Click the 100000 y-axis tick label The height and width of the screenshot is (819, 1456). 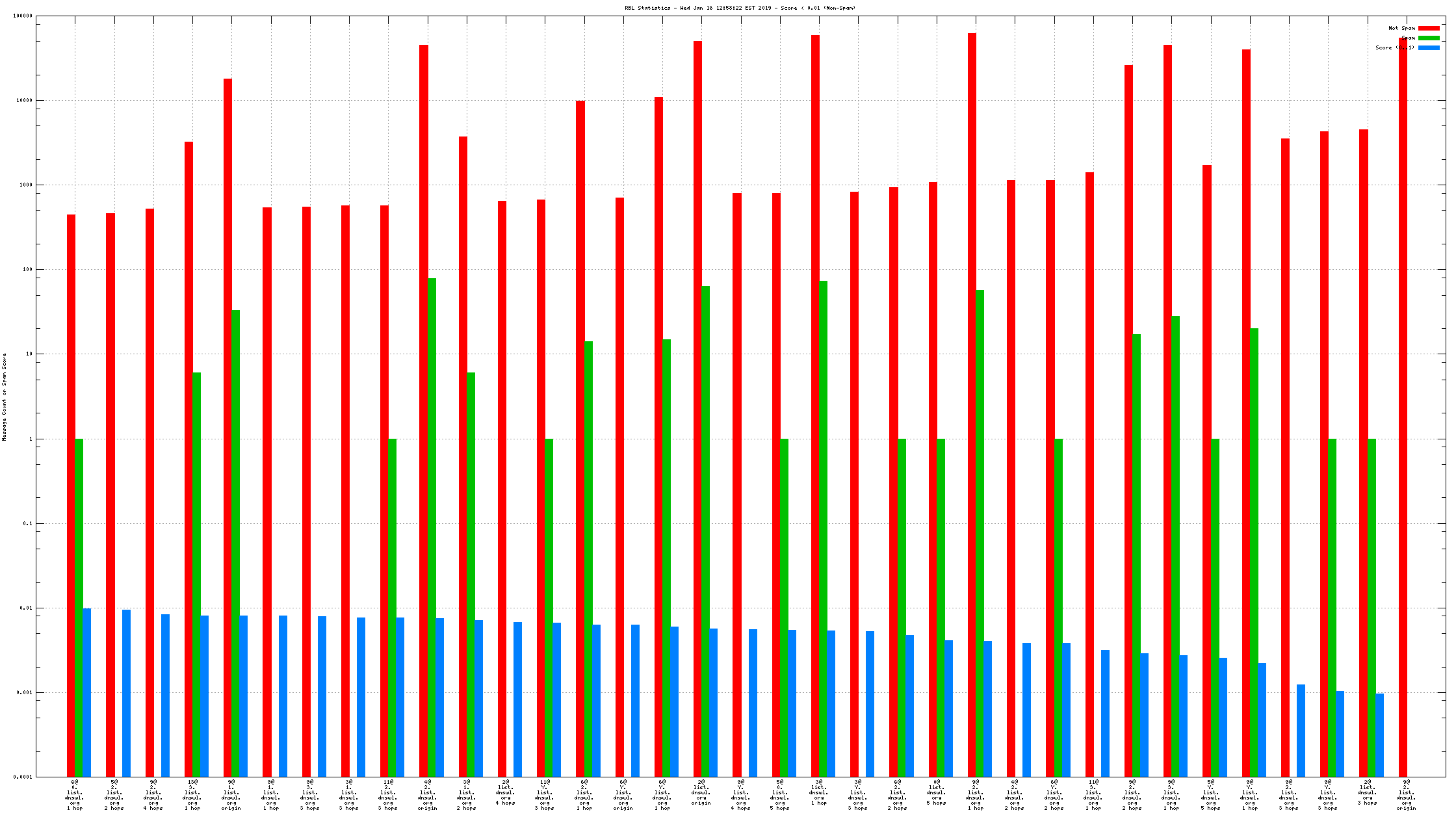(x=23, y=16)
